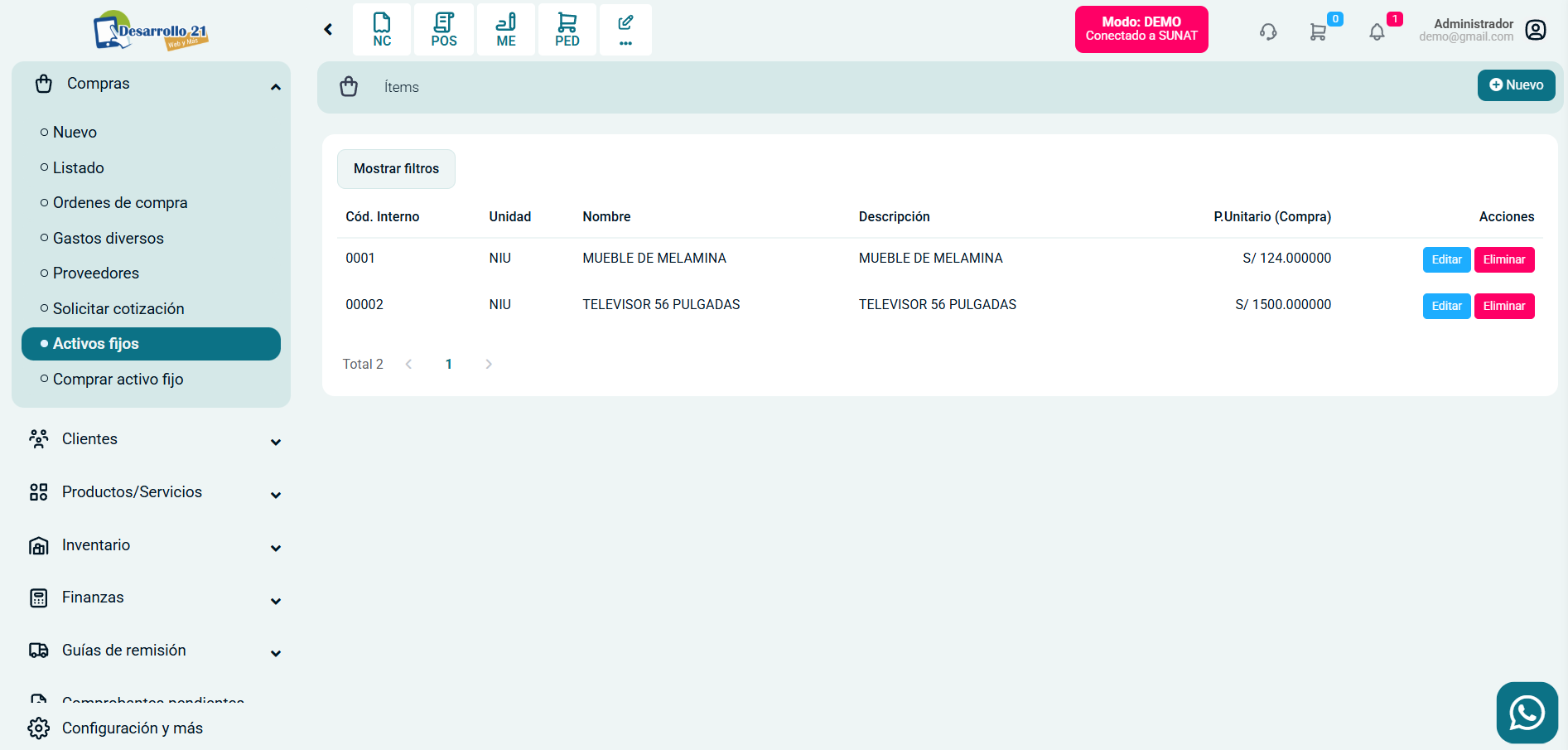Screen dimensions: 1568x750
Task: Open the WhatsApp chat button
Action: (x=1527, y=713)
